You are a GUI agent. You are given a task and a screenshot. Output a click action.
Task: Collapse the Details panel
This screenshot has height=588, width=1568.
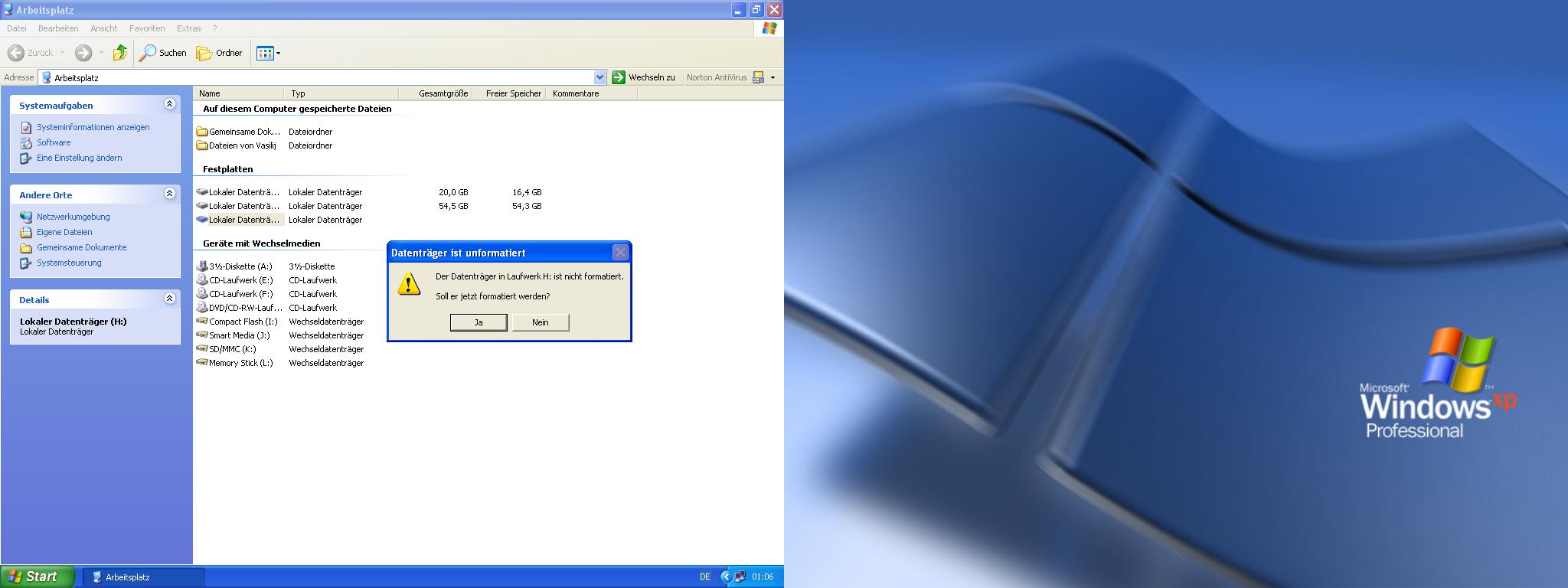(169, 299)
